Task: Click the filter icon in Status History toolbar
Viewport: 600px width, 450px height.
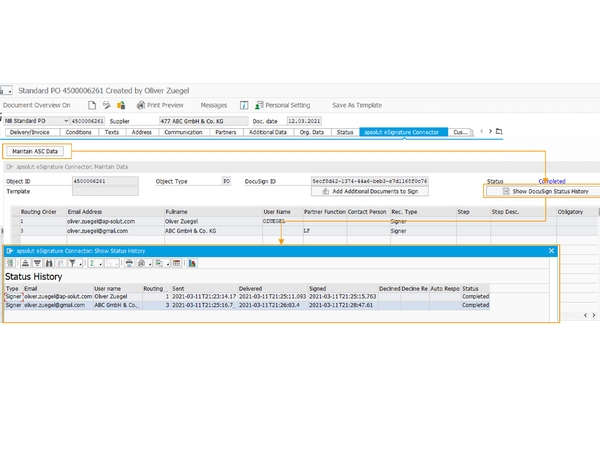Action: coord(74,263)
